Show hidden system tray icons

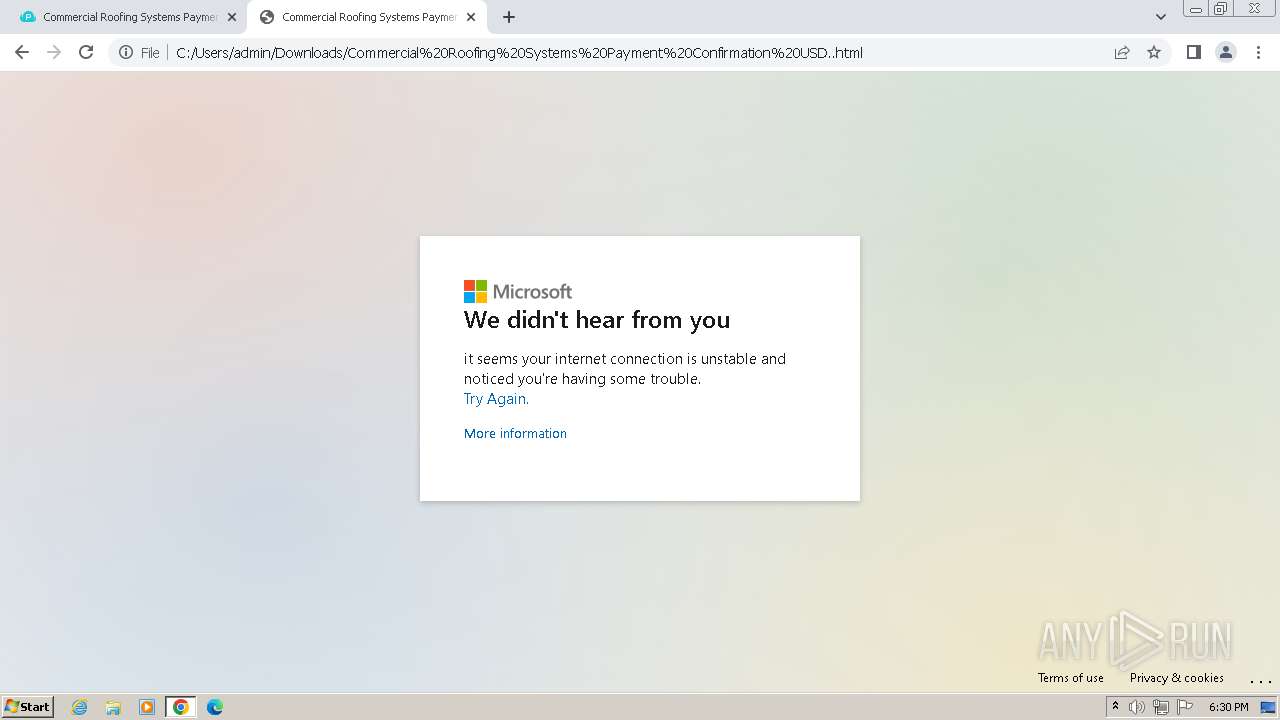(x=1115, y=707)
